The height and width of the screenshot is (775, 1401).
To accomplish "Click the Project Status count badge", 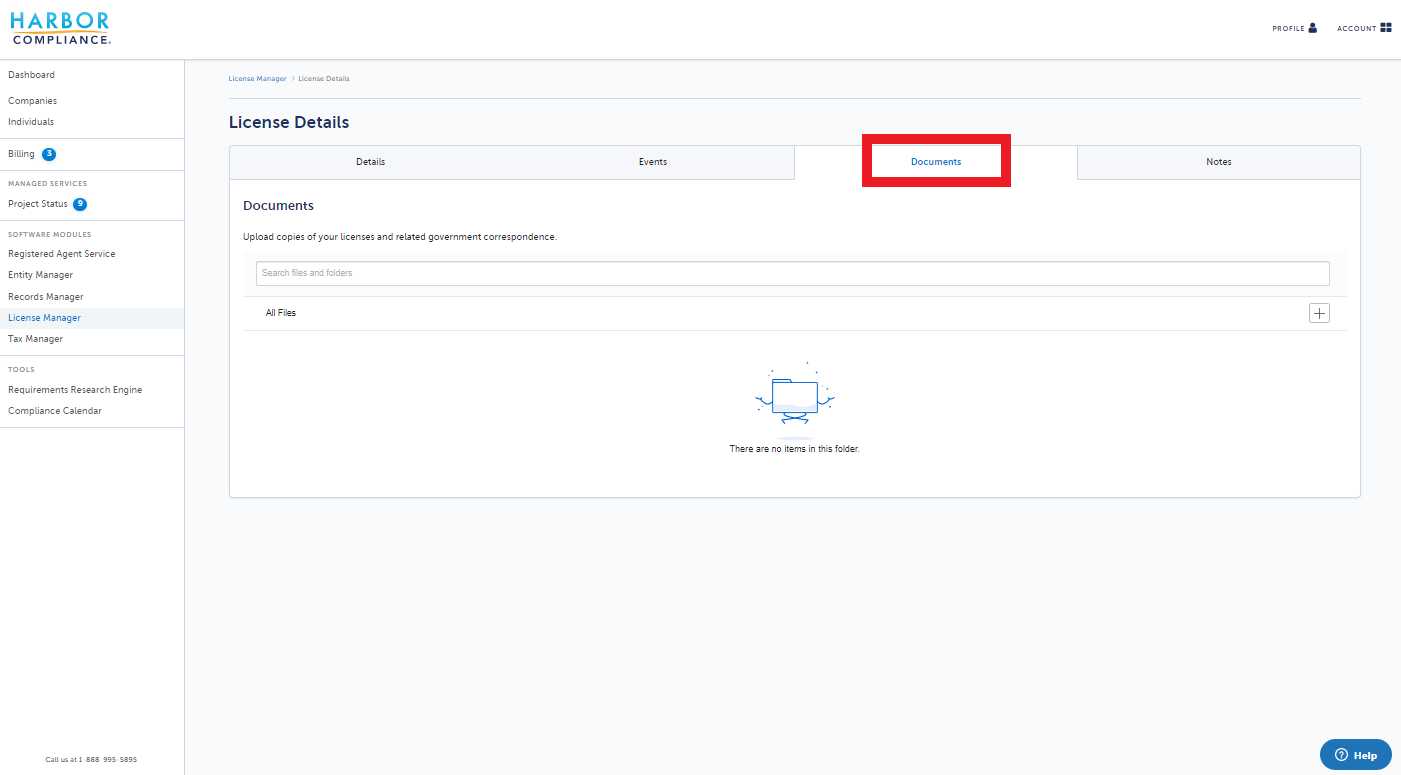I will pyautogui.click(x=80, y=204).
